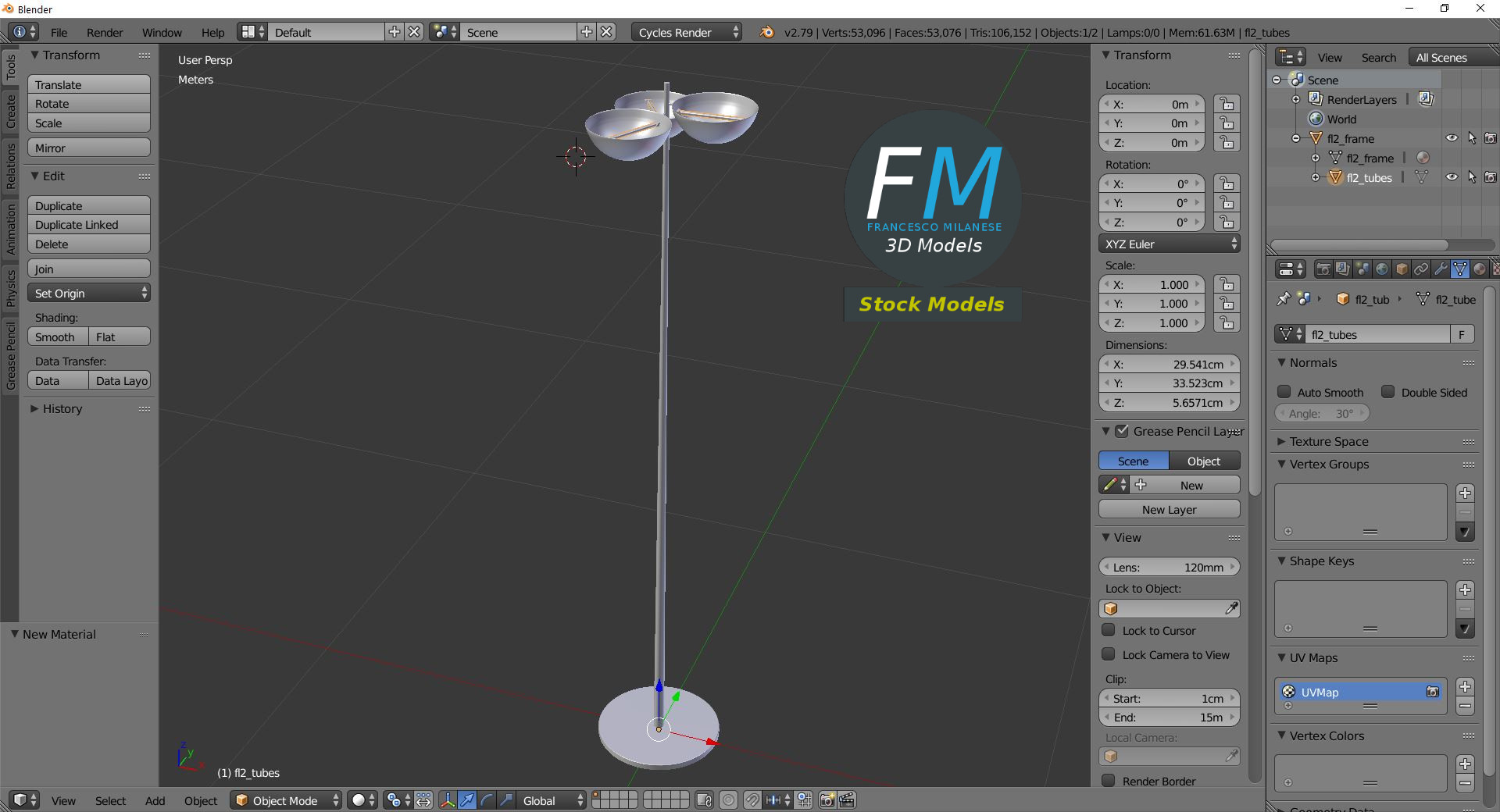Open the Mesh Data properties tab (triangle icon)
The height and width of the screenshot is (812, 1500).
pos(1460,269)
